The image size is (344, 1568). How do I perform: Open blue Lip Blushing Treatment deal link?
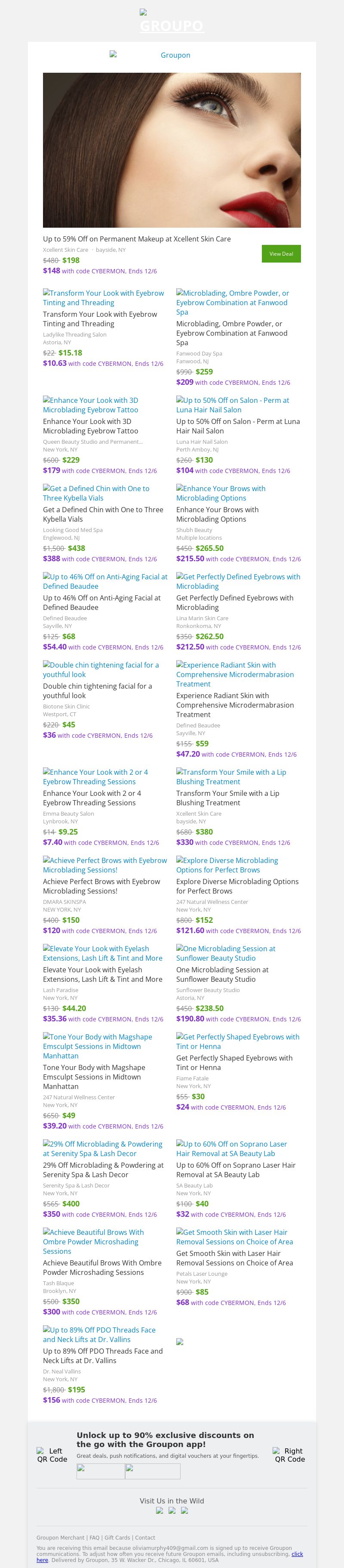(x=231, y=777)
